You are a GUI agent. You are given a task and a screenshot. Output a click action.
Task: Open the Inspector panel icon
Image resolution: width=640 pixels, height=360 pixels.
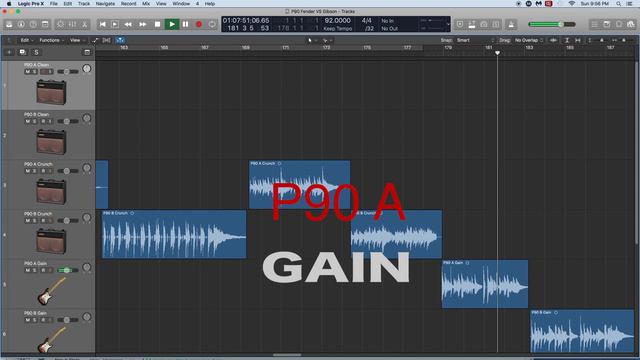(x=21, y=24)
